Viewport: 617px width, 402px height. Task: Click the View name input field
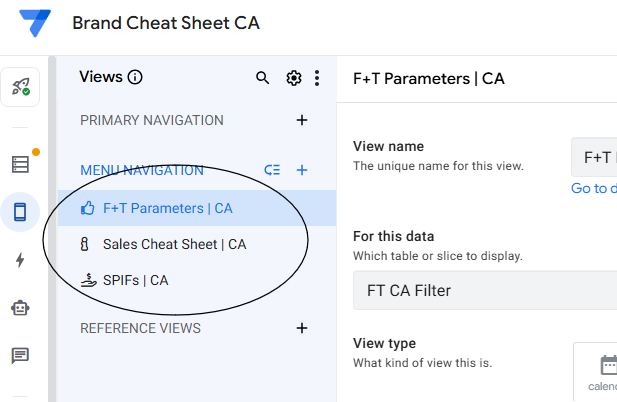point(594,157)
